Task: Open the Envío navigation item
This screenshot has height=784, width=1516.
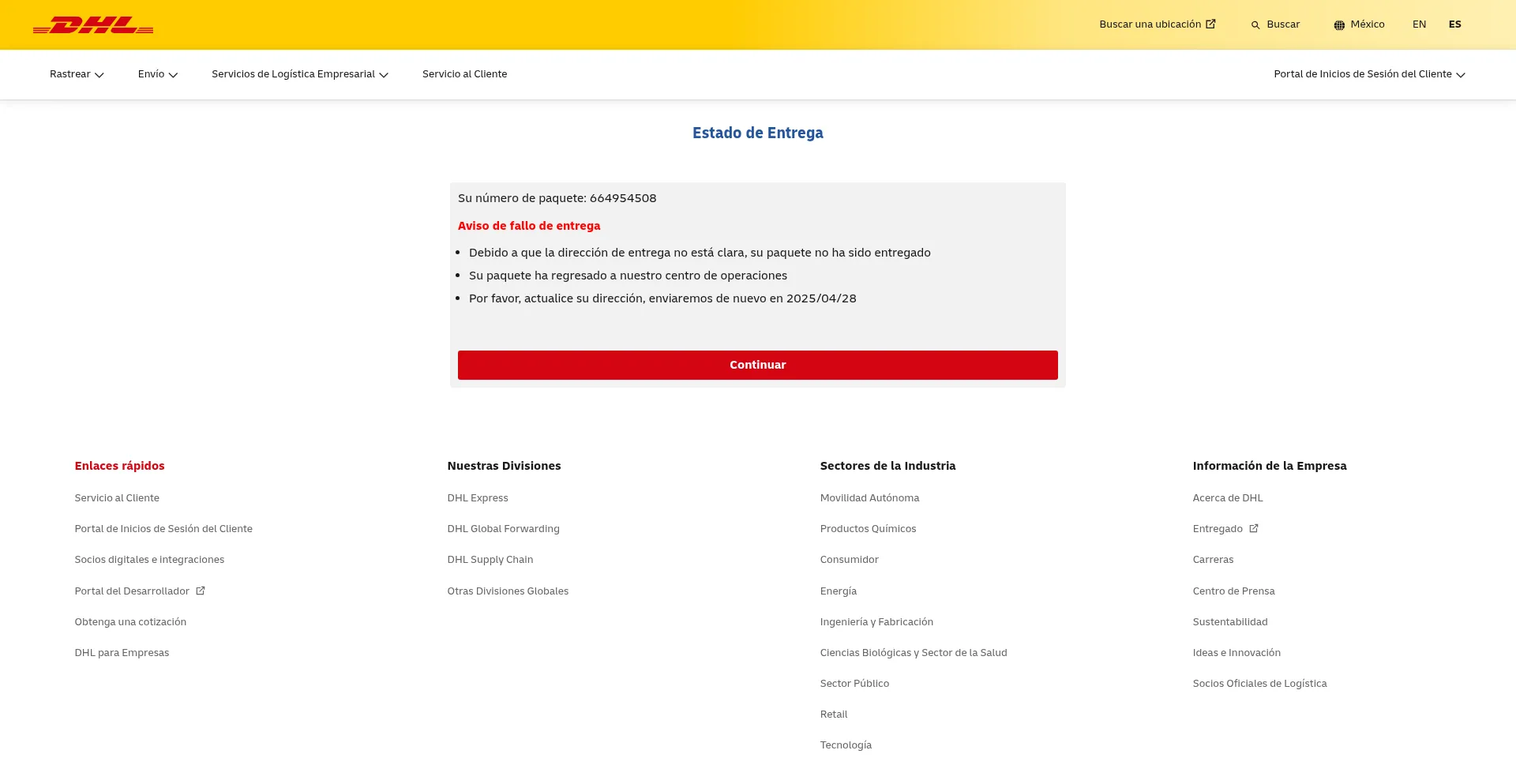Action: pyautogui.click(x=158, y=74)
